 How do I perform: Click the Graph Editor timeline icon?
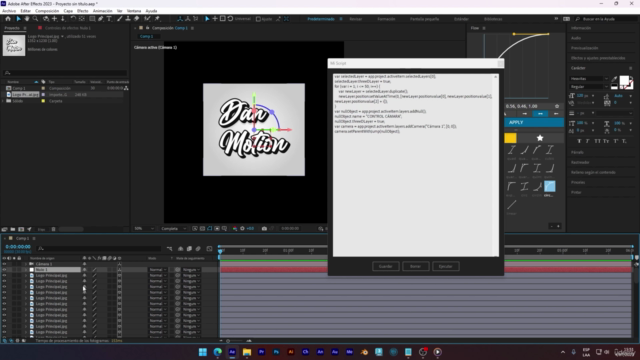pyautogui.click(x=209, y=249)
